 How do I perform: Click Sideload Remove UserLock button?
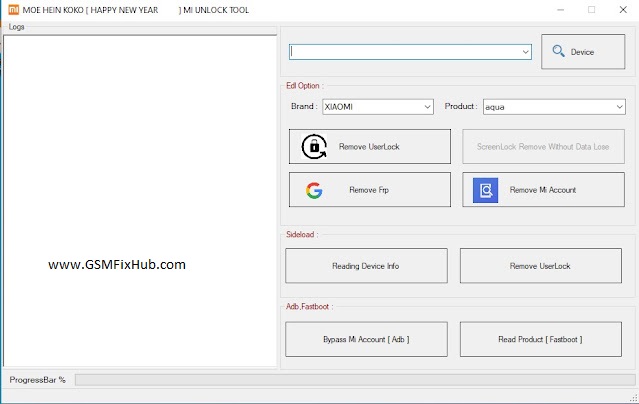pos(541,266)
